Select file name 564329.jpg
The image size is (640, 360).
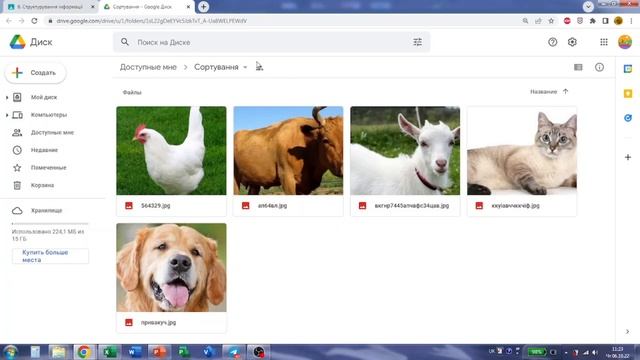click(x=156, y=205)
